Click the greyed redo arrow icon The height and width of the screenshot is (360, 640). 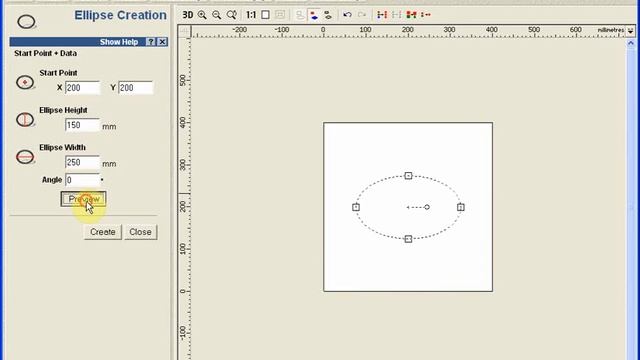pos(362,15)
